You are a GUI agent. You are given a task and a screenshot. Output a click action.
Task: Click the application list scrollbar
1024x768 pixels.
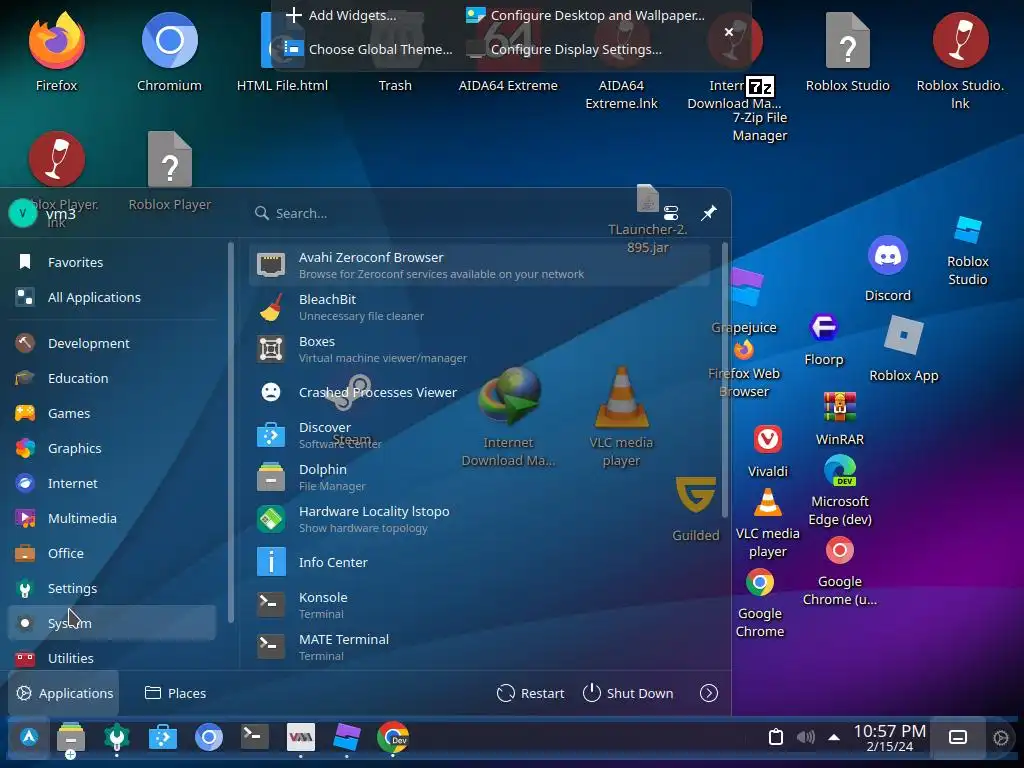coord(724,380)
